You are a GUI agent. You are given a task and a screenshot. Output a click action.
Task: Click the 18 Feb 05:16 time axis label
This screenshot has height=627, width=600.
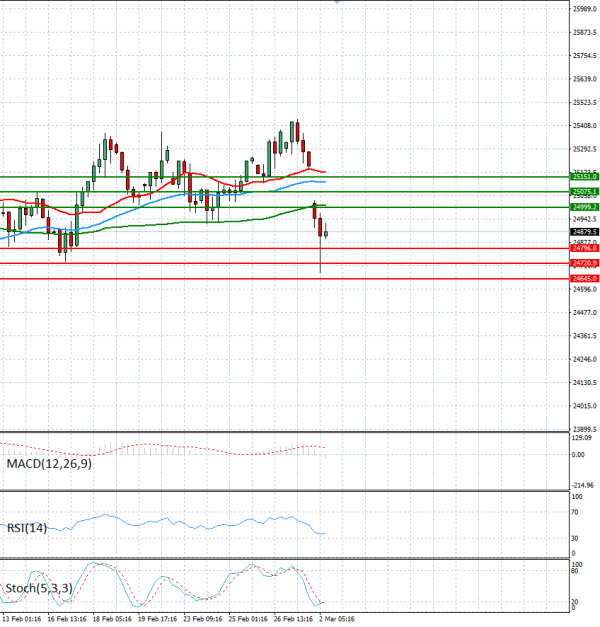113,620
